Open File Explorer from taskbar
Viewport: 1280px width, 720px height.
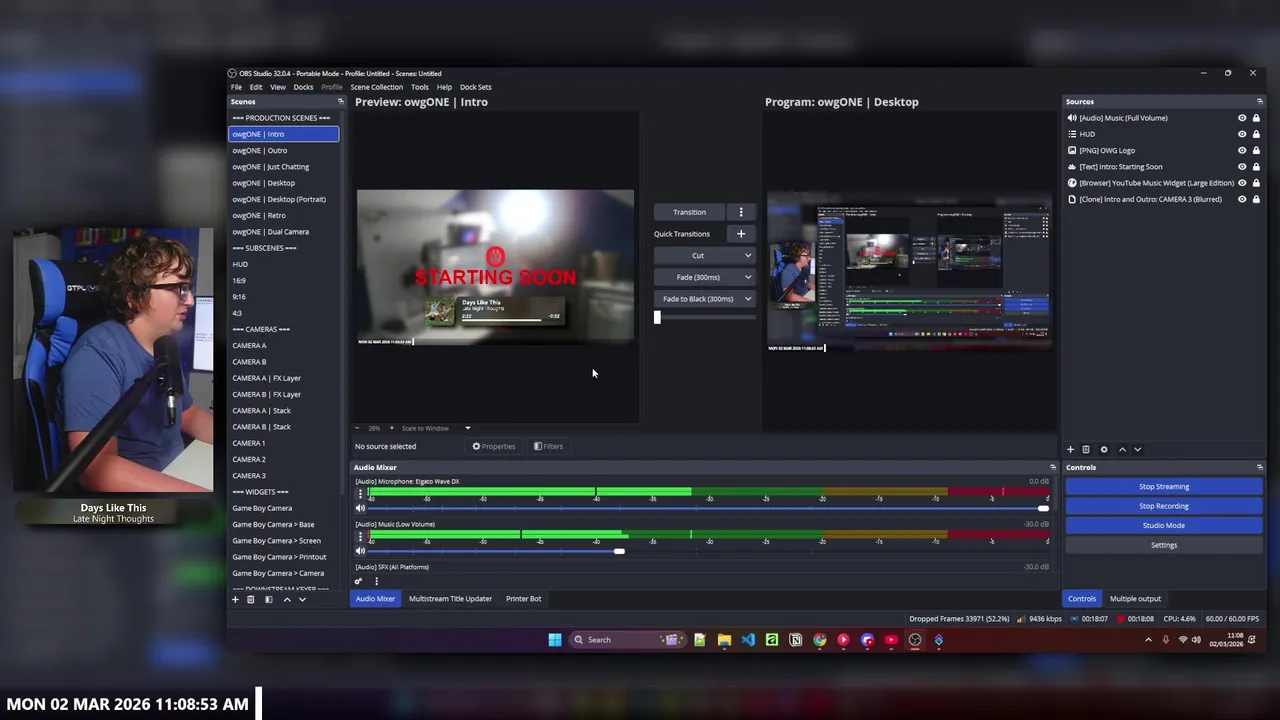pos(724,640)
